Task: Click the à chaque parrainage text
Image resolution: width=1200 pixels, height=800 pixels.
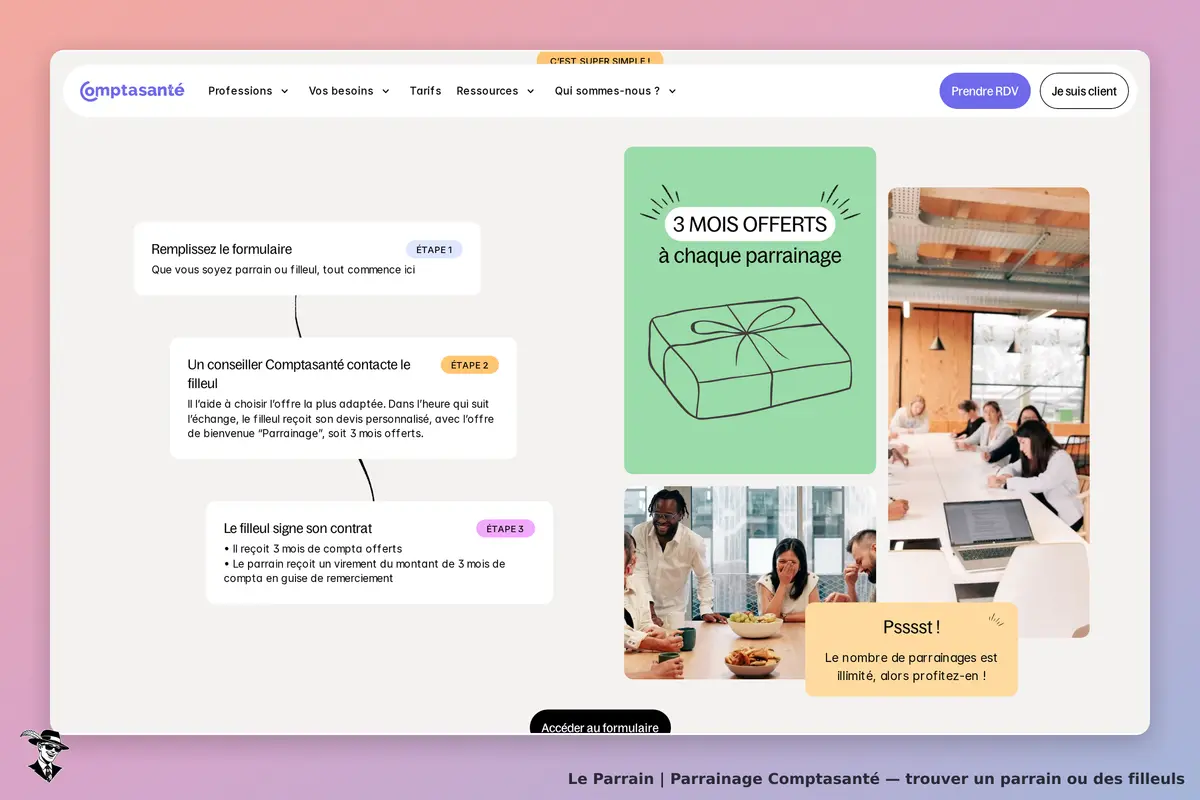Action: pos(750,256)
